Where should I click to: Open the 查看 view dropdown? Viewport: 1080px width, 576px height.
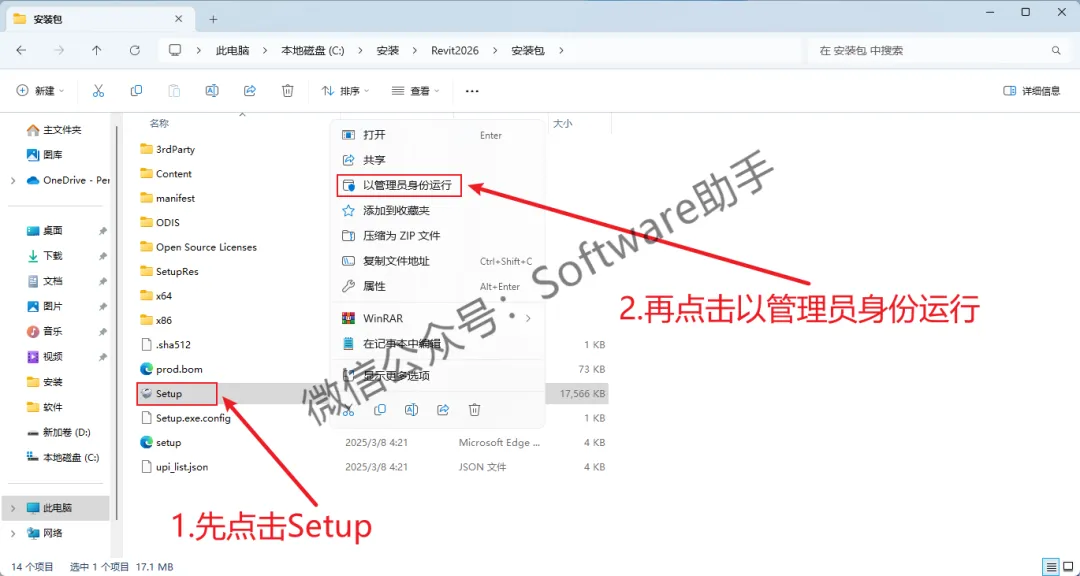tap(417, 90)
